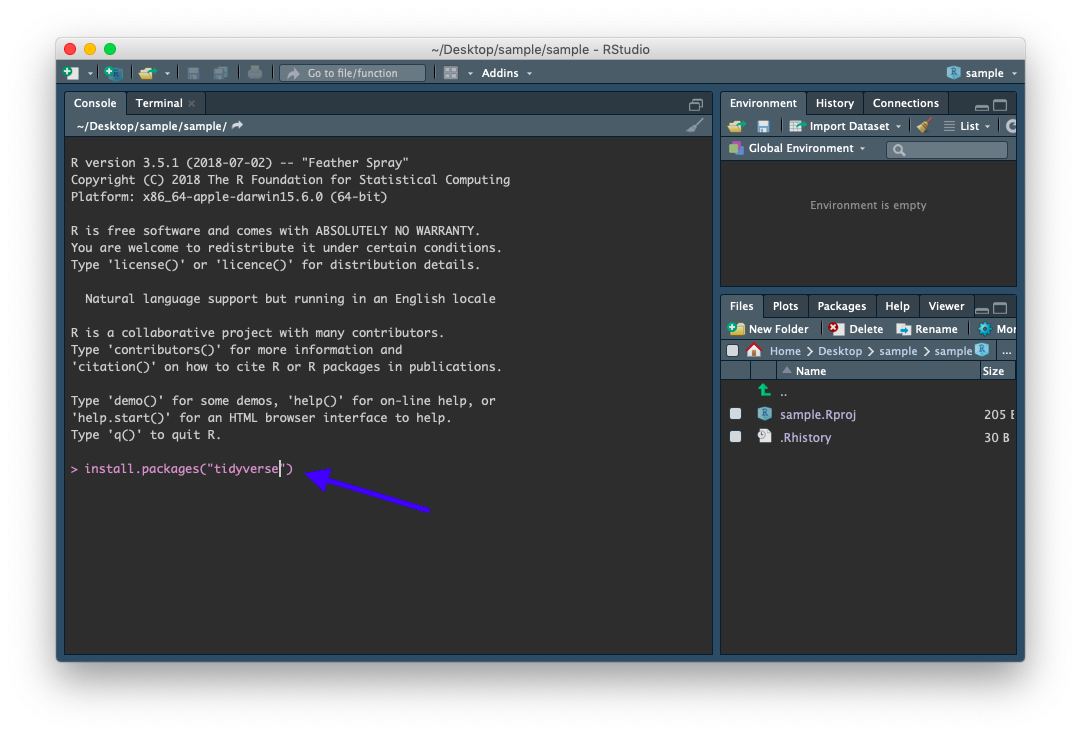The image size is (1081, 736).
Task: Clear environment objects with broom icon
Action: coord(925,125)
